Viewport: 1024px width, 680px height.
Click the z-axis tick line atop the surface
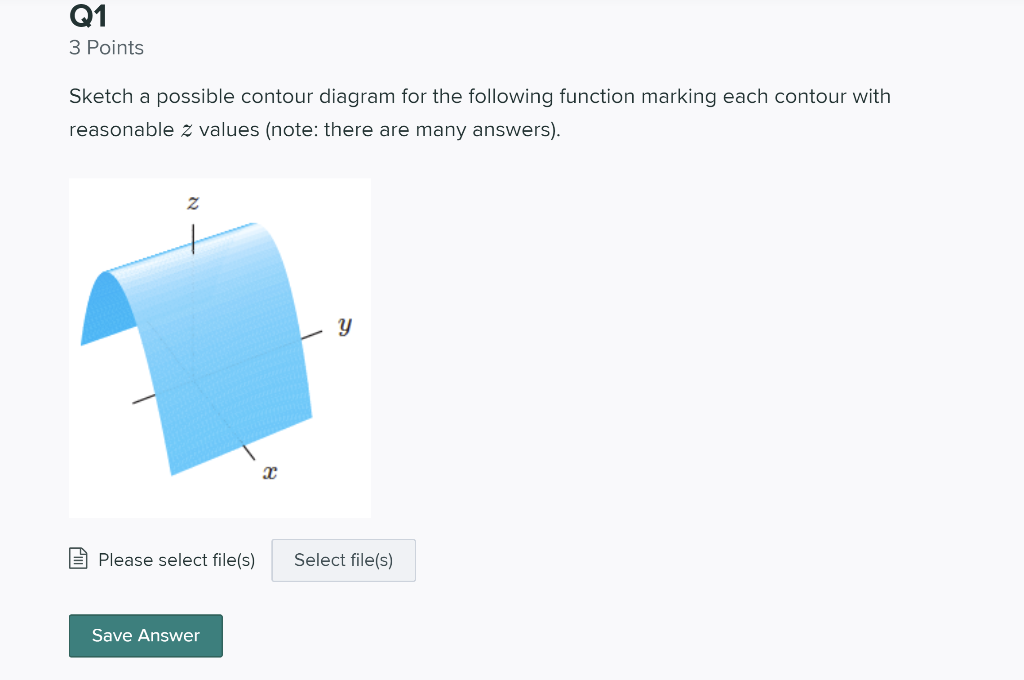[193, 238]
